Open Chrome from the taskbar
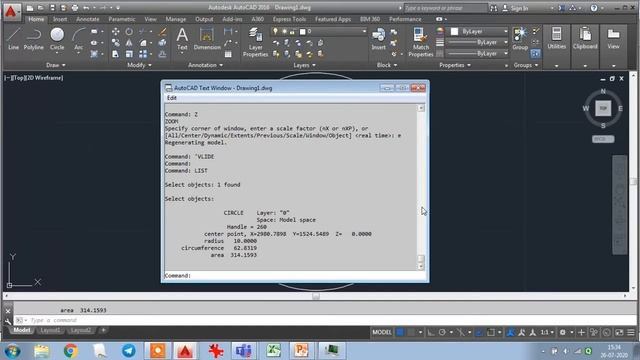 [71, 351]
